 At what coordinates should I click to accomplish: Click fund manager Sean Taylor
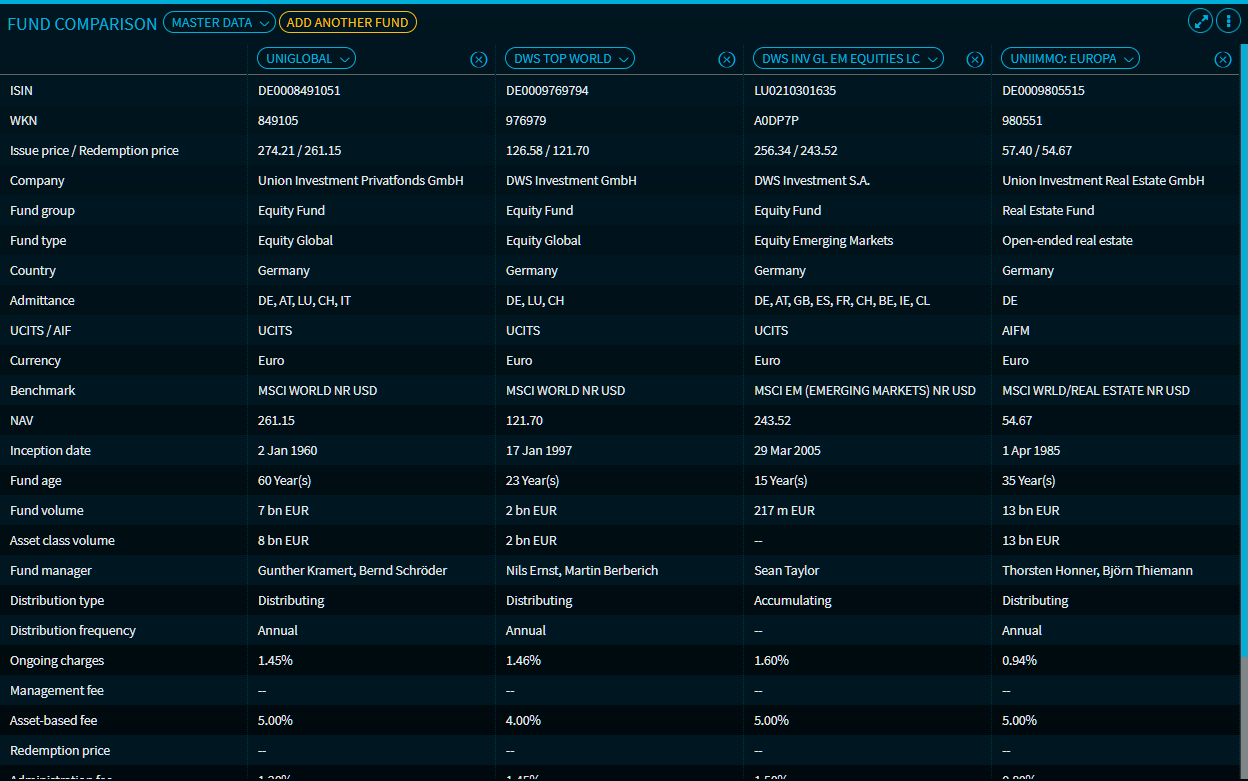tap(786, 571)
